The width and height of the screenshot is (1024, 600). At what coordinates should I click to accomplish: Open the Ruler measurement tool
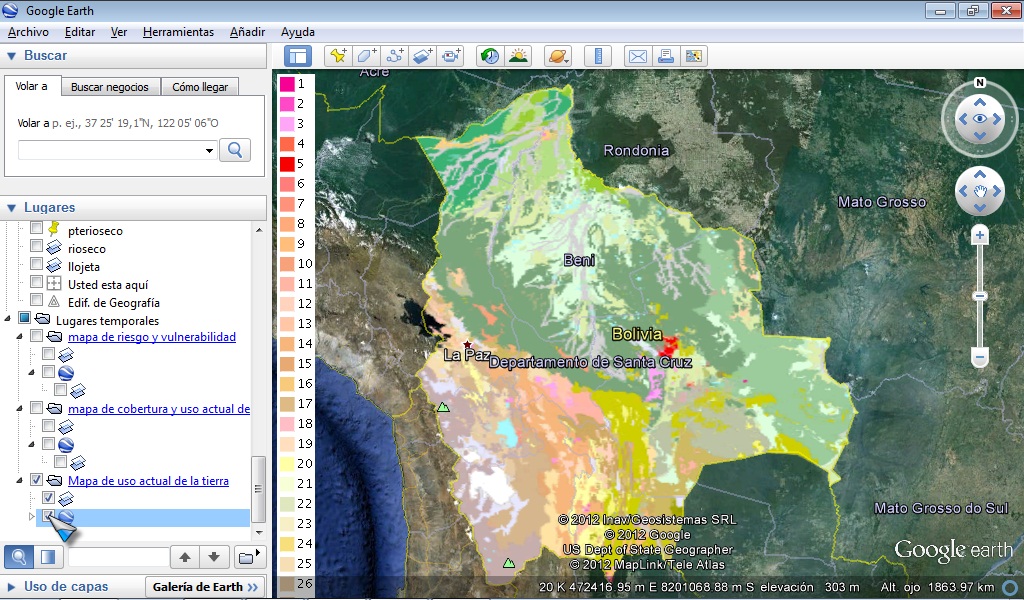(597, 56)
